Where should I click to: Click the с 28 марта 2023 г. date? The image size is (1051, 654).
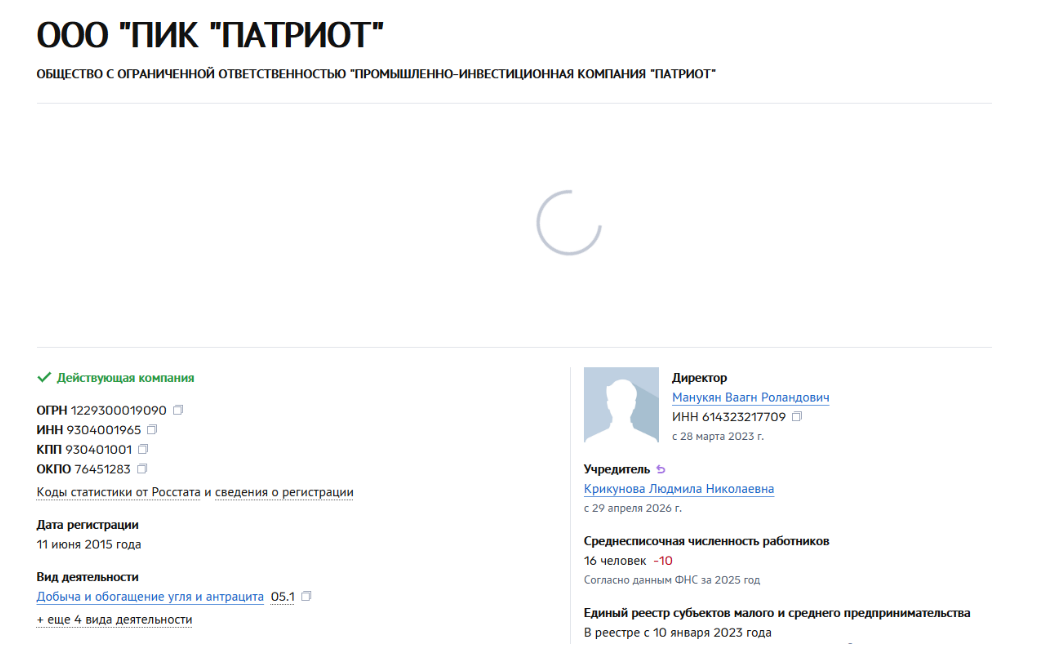(x=718, y=436)
